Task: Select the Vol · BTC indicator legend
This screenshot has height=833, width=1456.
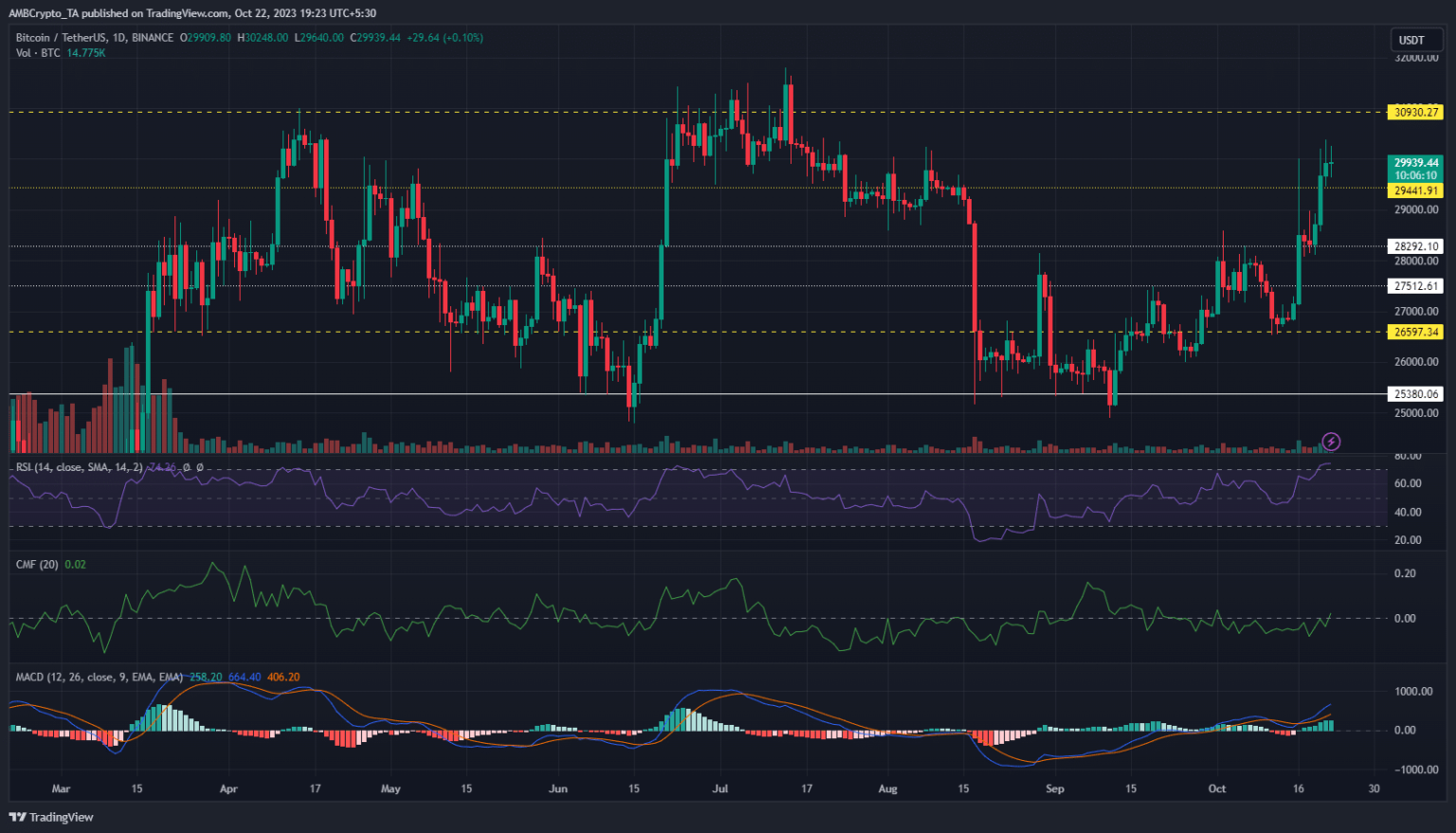Action: 38,53
